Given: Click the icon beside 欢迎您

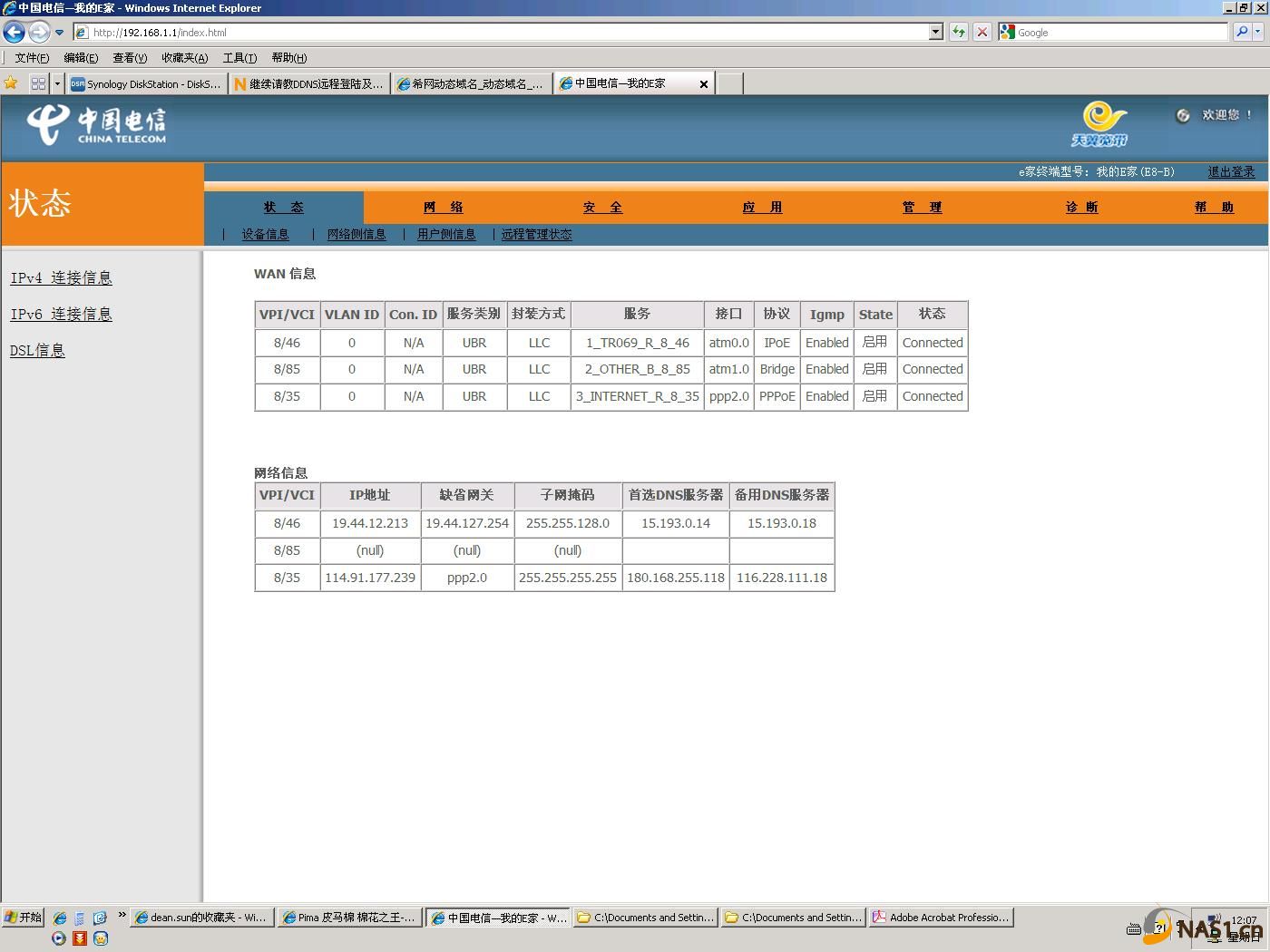Looking at the screenshot, I should point(1183,115).
